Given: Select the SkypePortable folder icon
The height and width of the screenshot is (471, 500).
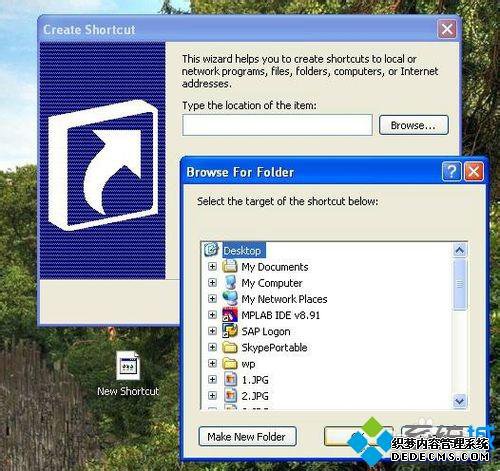Looking at the screenshot, I should [230, 347].
